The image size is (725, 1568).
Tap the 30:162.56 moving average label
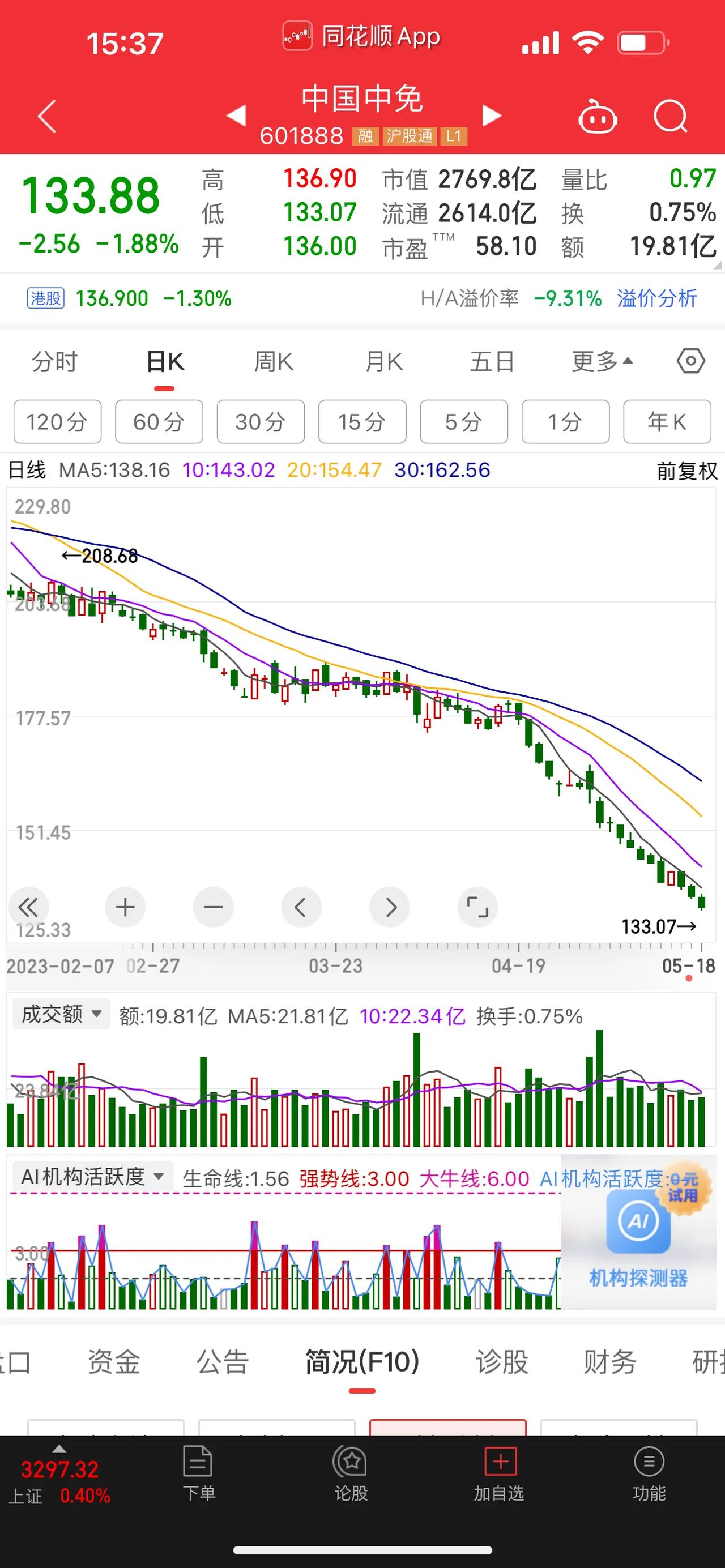(442, 470)
